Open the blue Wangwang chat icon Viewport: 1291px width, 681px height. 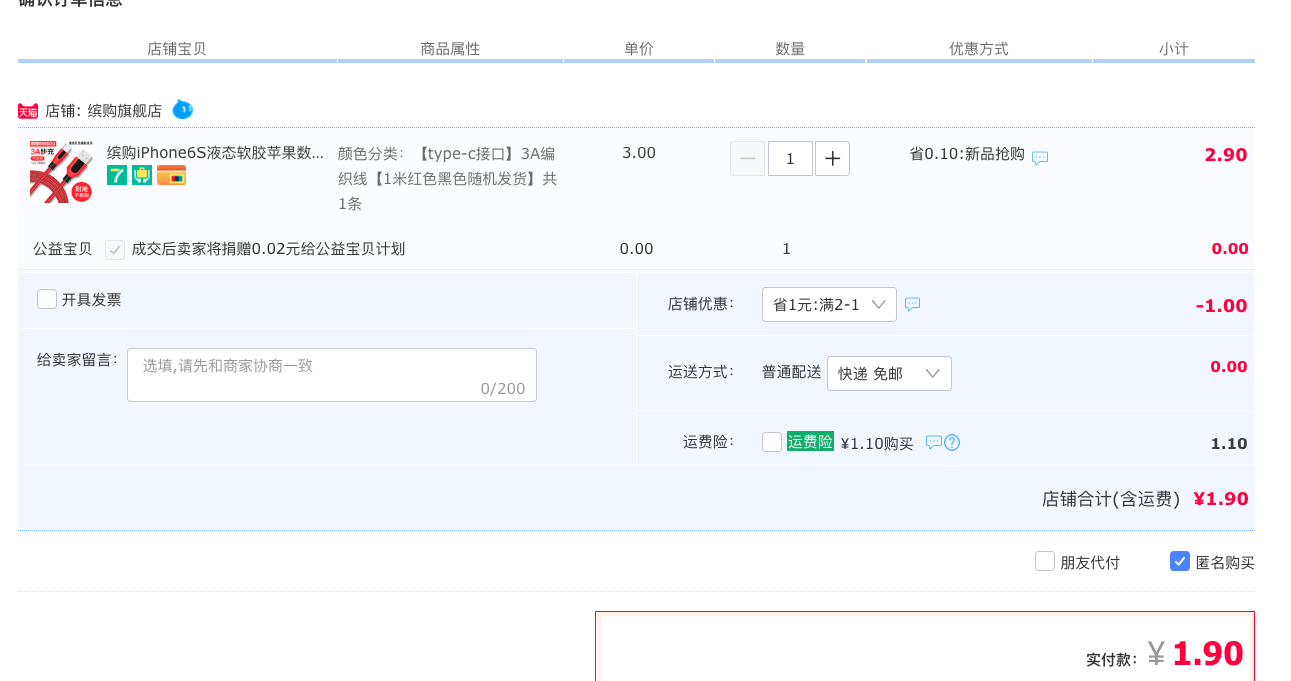pyautogui.click(x=182, y=109)
